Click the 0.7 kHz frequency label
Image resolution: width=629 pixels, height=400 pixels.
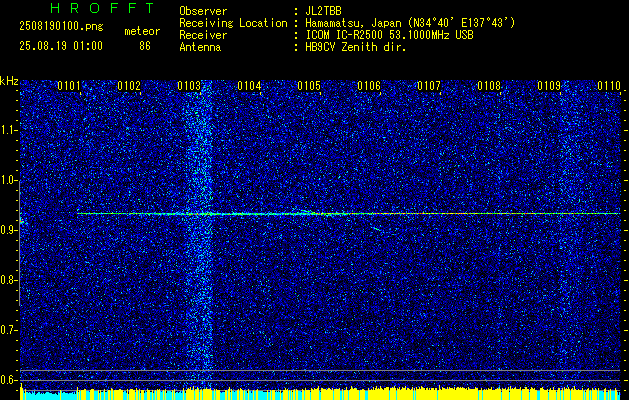tap(9, 330)
